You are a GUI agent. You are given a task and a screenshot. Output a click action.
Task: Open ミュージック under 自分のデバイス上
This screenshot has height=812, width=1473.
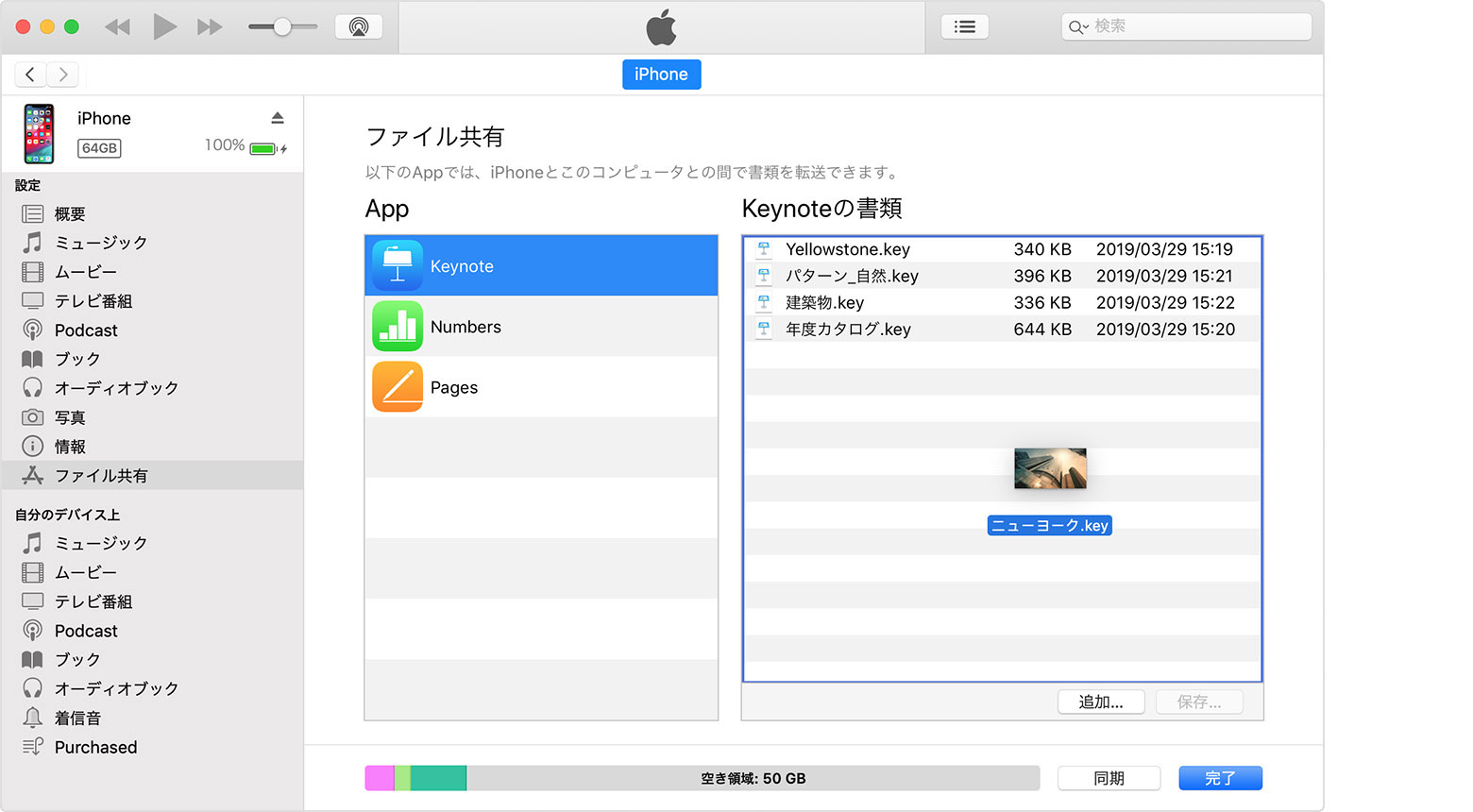point(153,543)
